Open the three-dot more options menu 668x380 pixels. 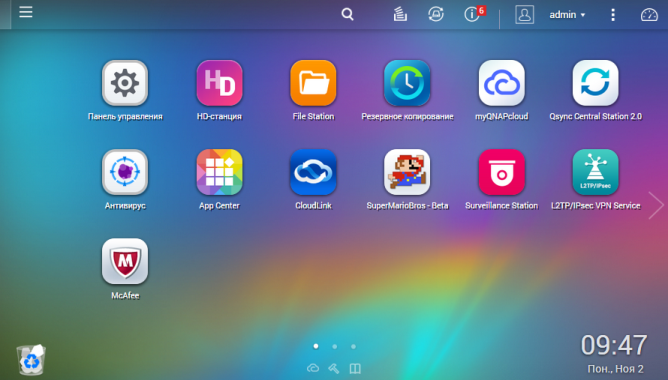(x=613, y=15)
